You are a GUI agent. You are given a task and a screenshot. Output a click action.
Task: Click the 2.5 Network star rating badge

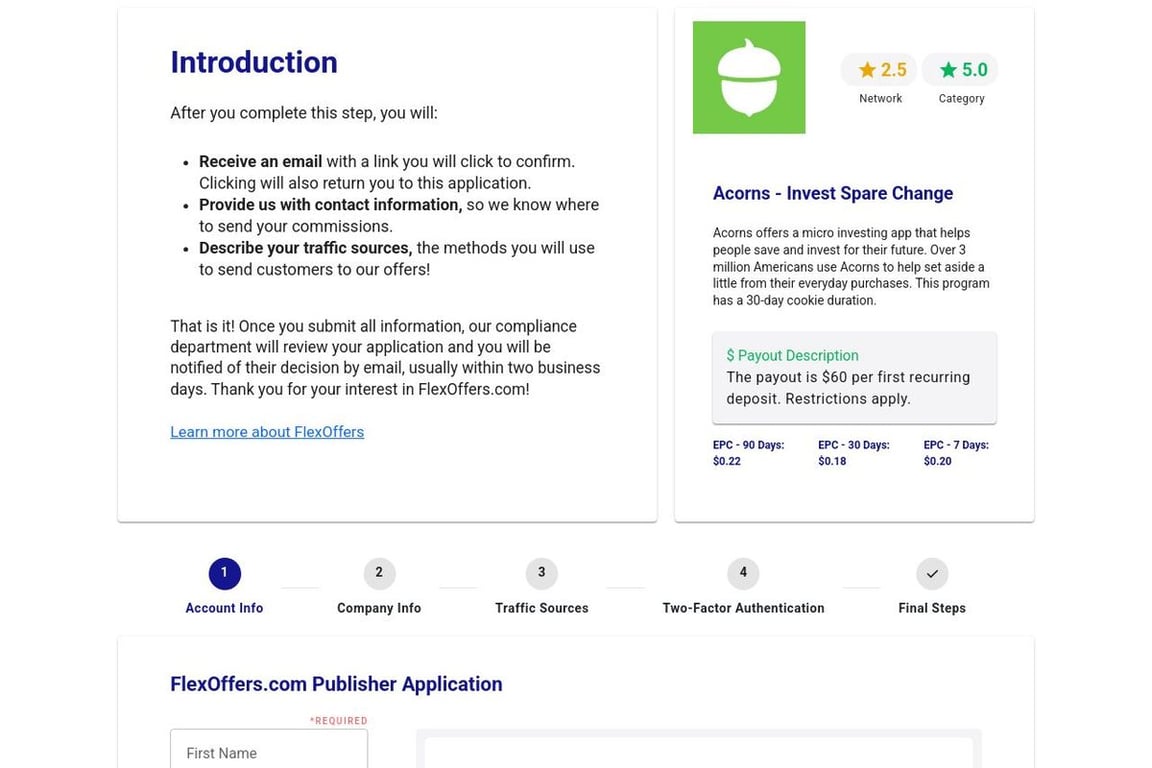point(879,70)
